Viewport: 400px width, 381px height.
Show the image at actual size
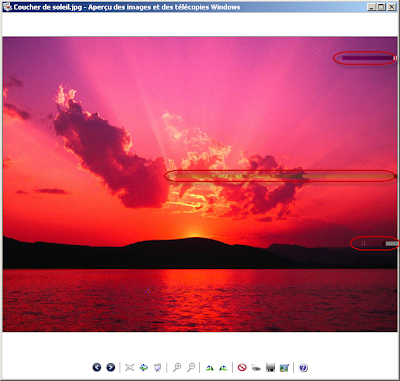(x=144, y=368)
